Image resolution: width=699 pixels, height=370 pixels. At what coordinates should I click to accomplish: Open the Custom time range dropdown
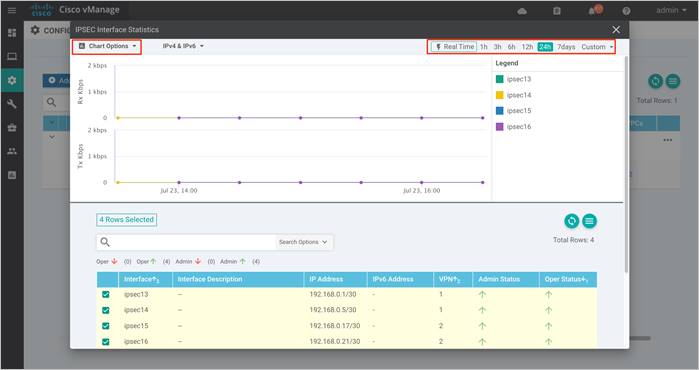(x=597, y=47)
